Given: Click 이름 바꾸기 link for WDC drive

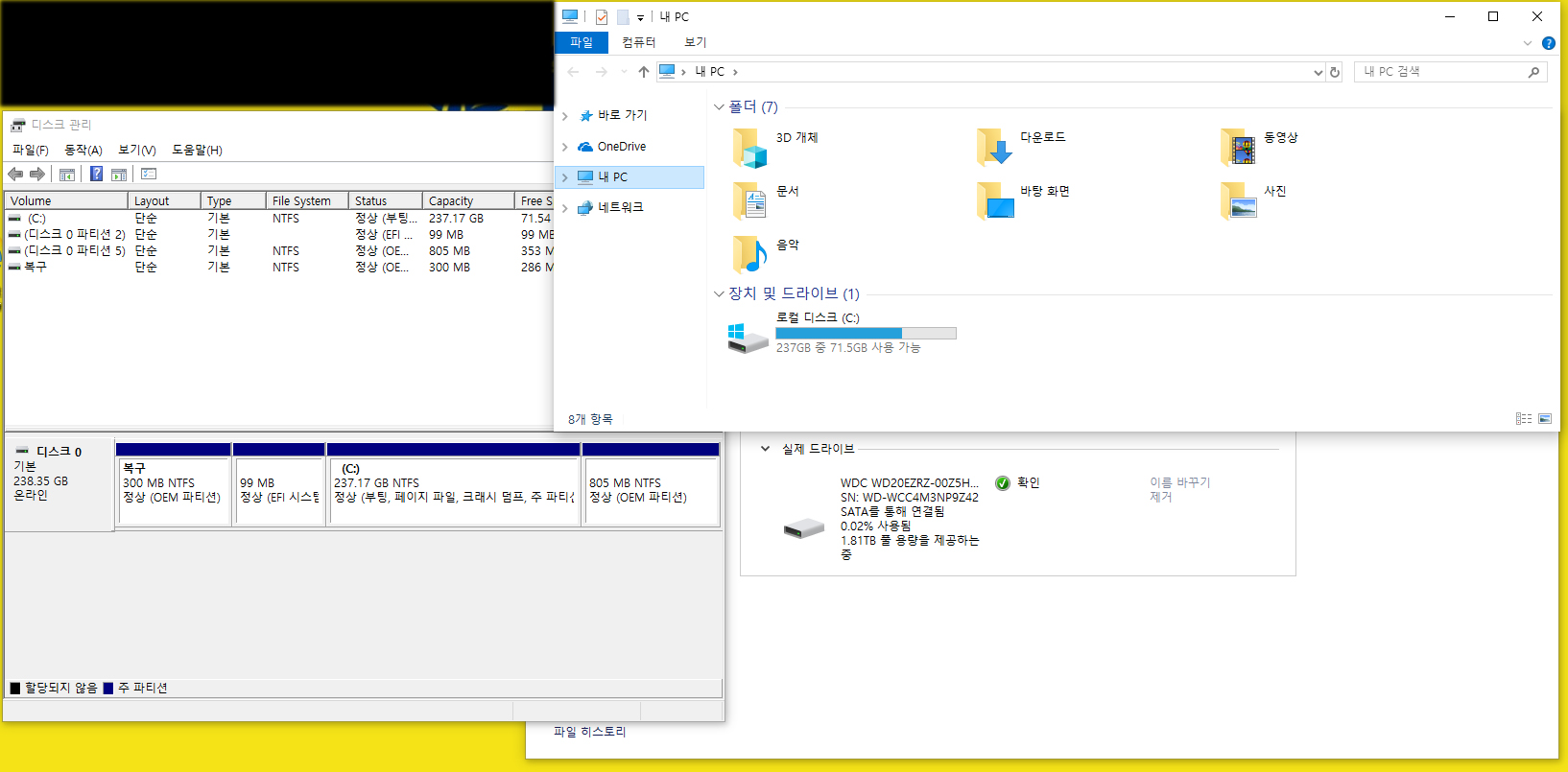Looking at the screenshot, I should (x=1180, y=482).
